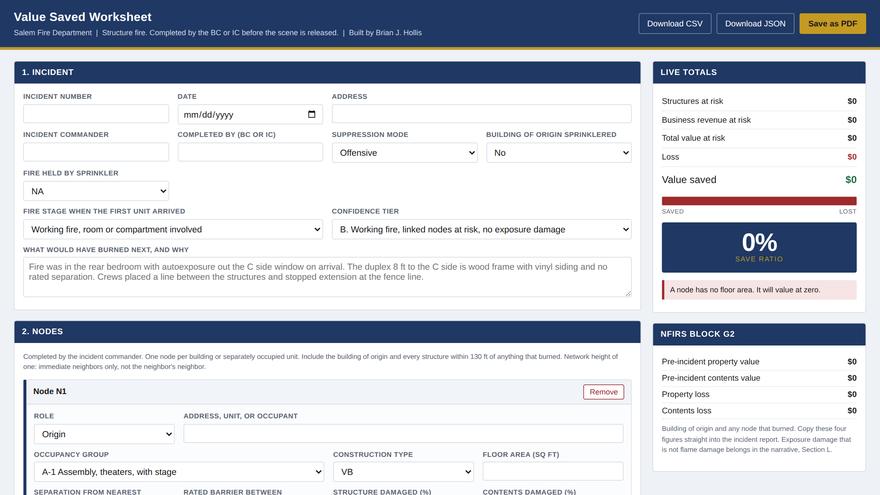Open the Confidence Tier dropdown

(482, 229)
